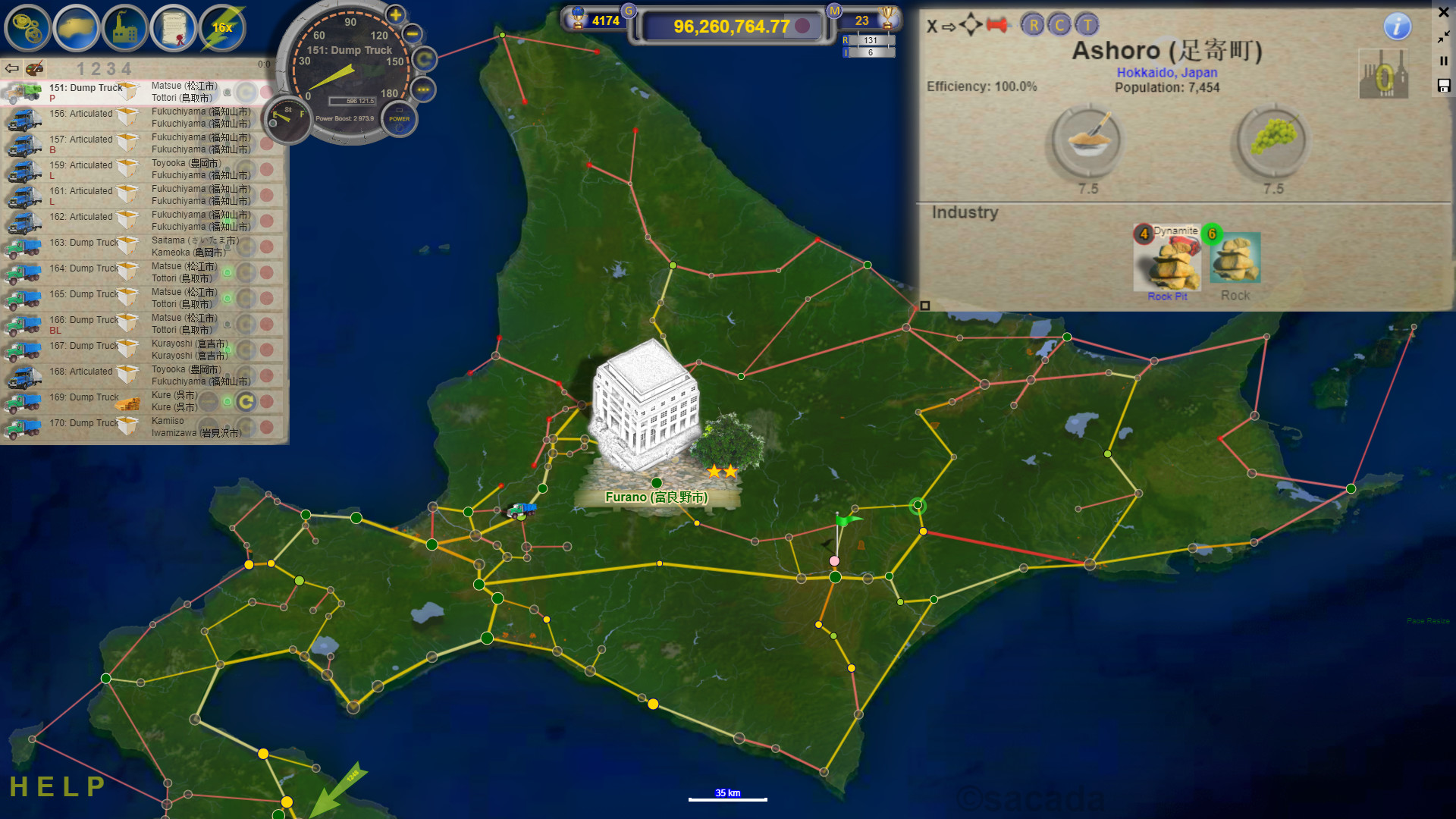Toggle the POWER button on the speedometer
The height and width of the screenshot is (819, 1456).
[x=398, y=119]
